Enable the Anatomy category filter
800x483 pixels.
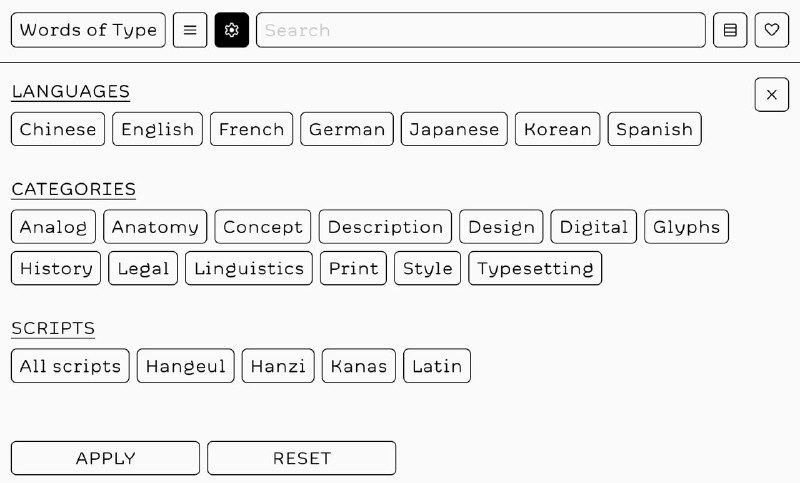coord(155,226)
